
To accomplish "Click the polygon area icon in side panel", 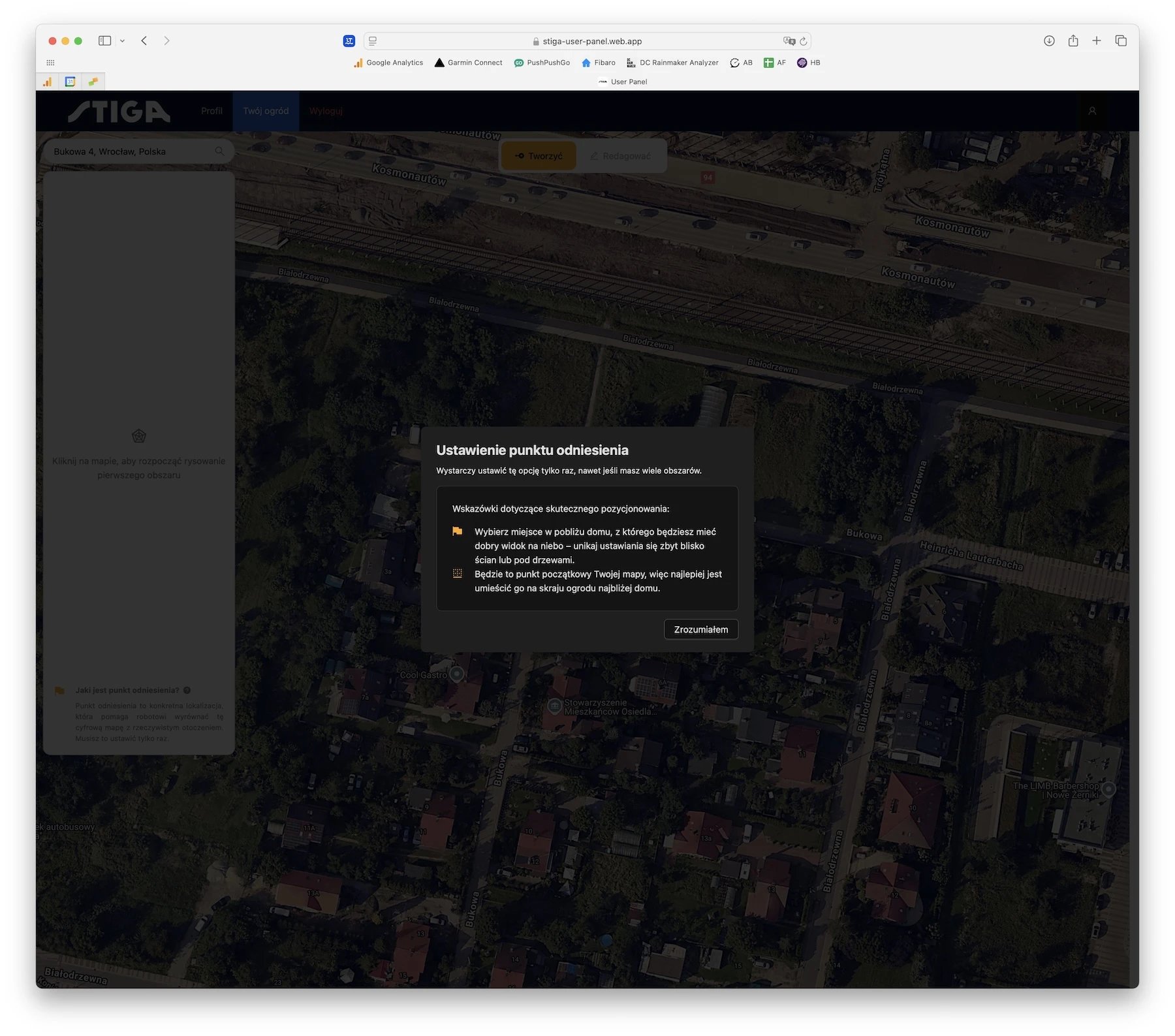I will [139, 436].
